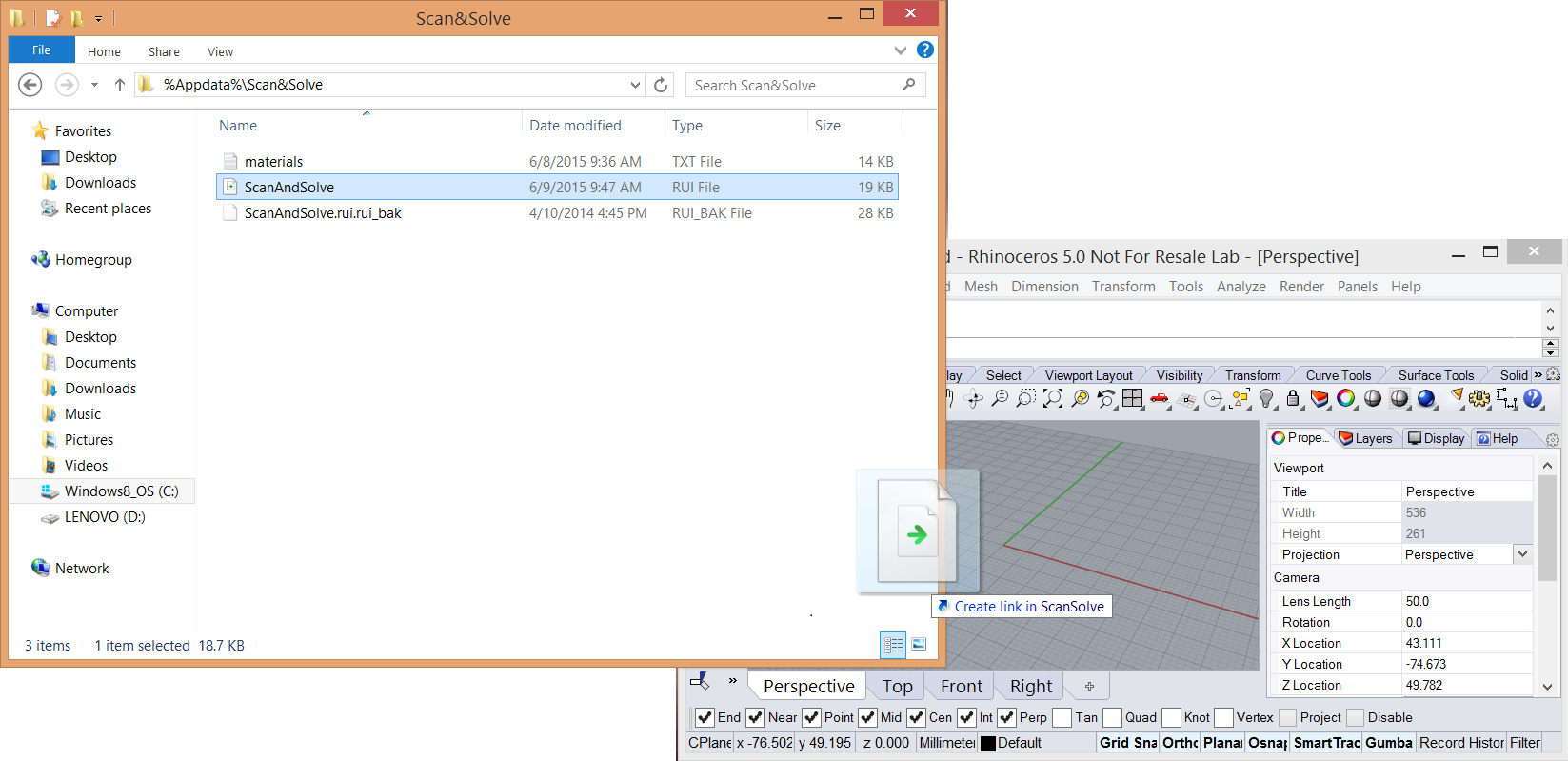The width and height of the screenshot is (1568, 761).
Task: Click the Up one level arrow in Explorer
Action: [x=120, y=85]
